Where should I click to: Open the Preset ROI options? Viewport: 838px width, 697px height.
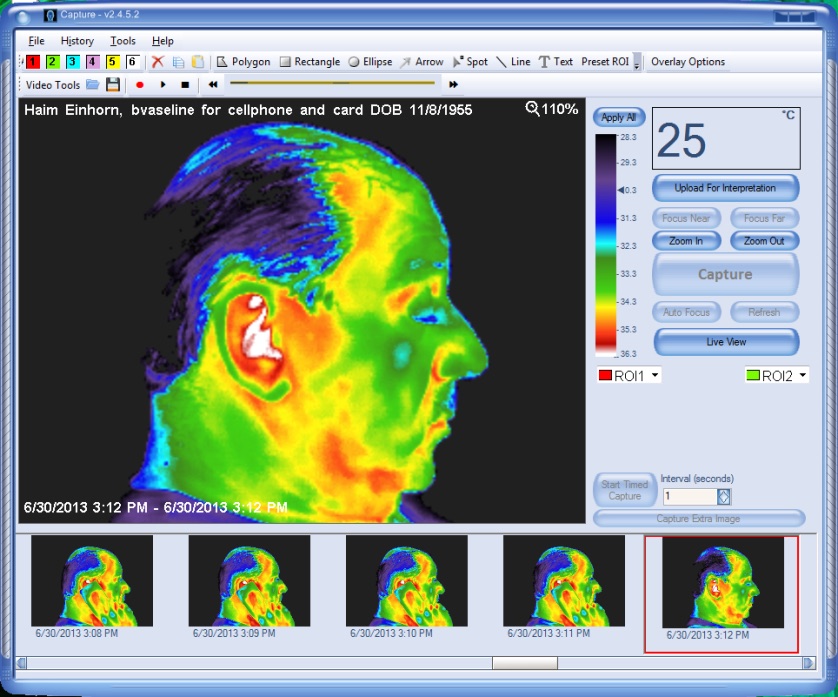click(605, 62)
